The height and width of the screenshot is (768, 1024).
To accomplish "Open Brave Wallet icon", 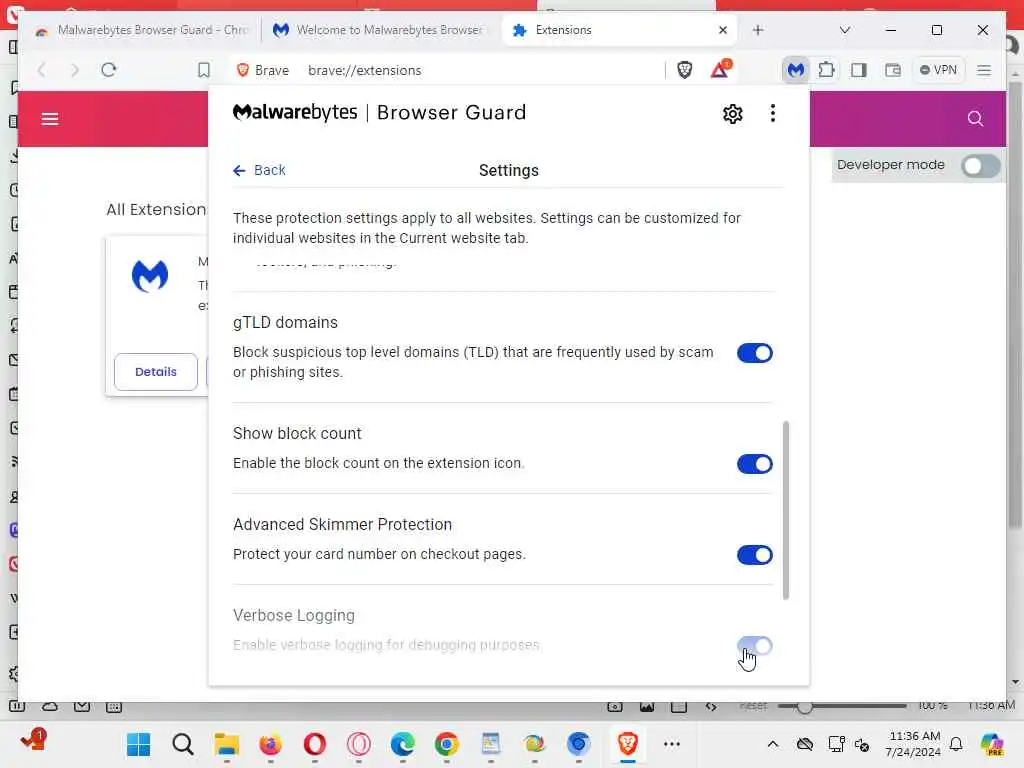I will pyautogui.click(x=893, y=70).
